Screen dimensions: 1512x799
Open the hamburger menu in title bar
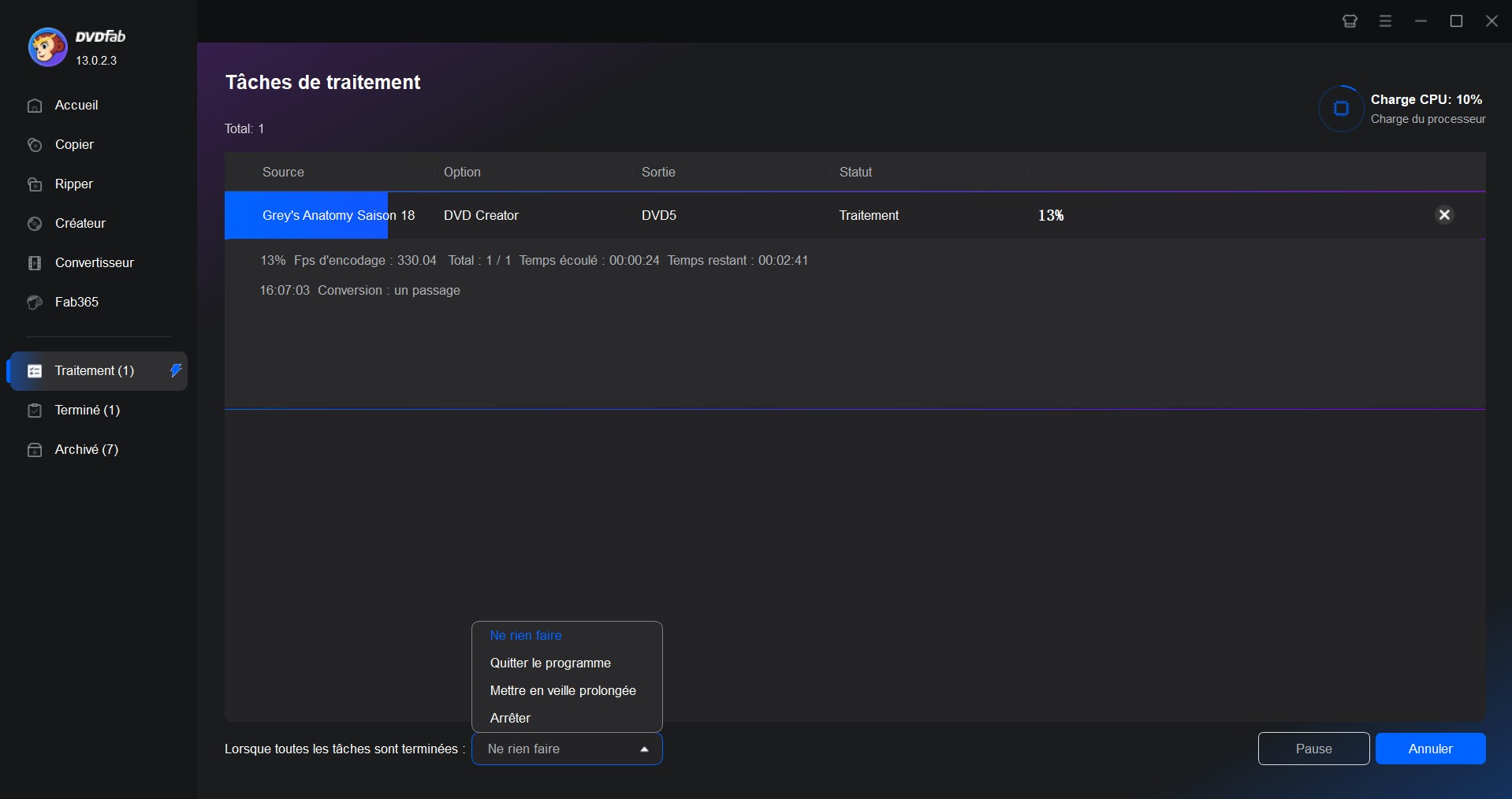(x=1385, y=21)
